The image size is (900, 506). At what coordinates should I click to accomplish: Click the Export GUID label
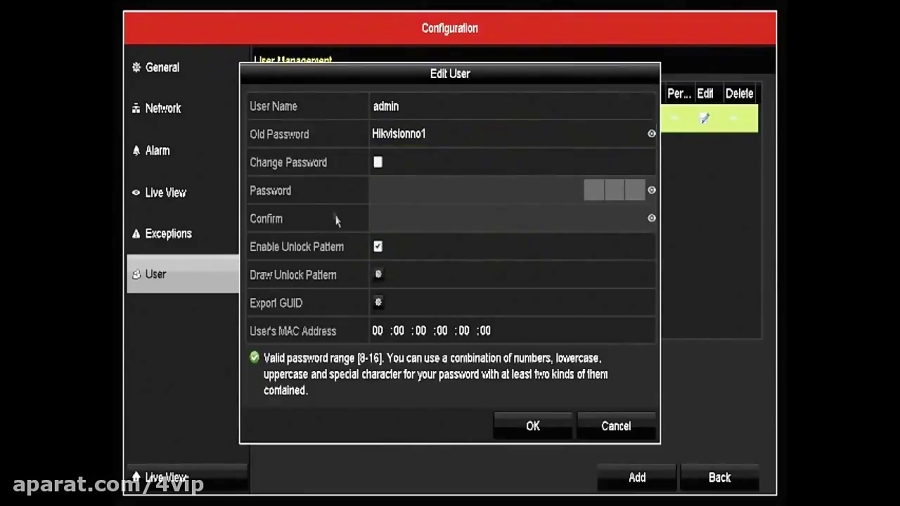coord(276,303)
